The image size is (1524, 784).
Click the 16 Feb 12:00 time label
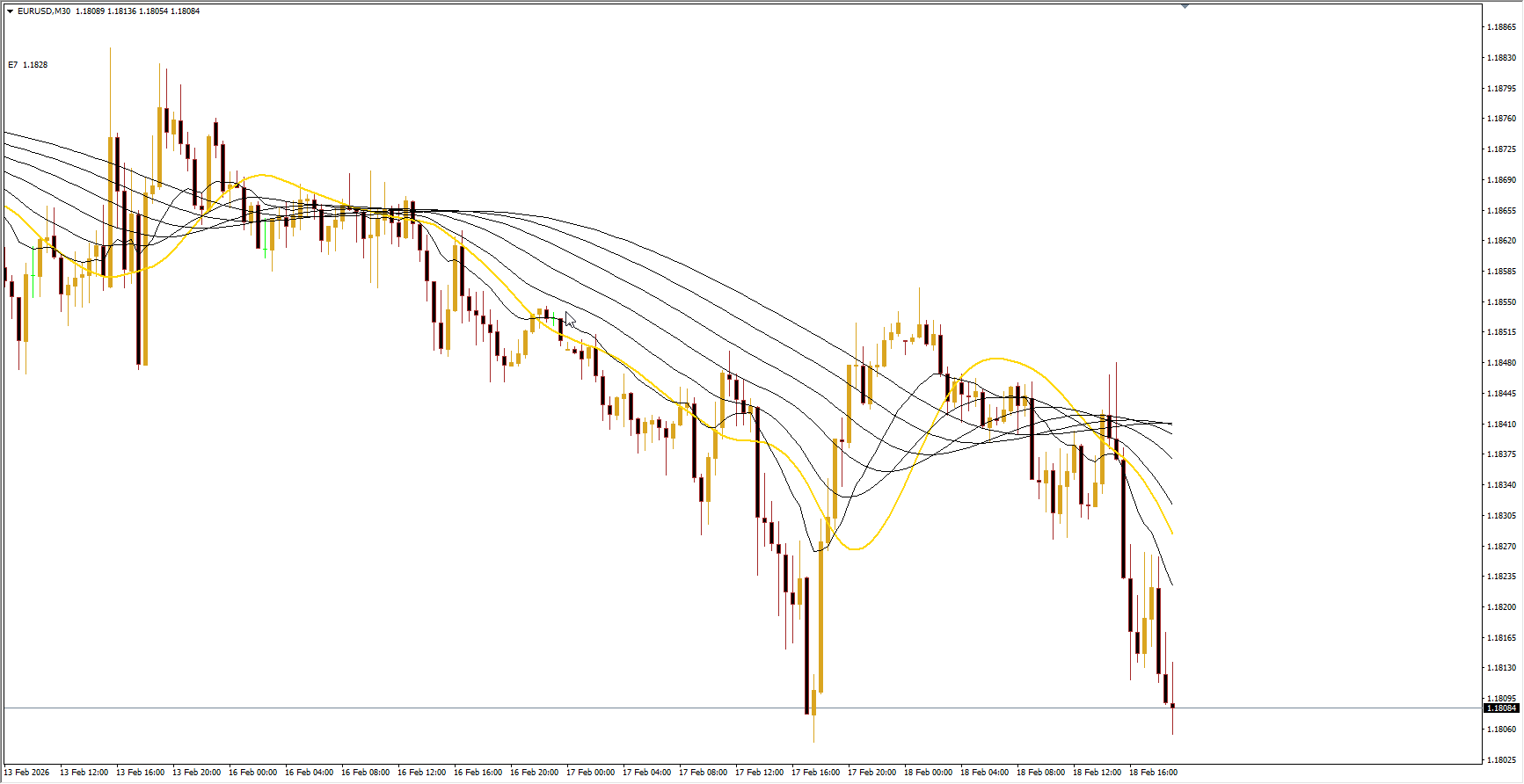[x=421, y=773]
